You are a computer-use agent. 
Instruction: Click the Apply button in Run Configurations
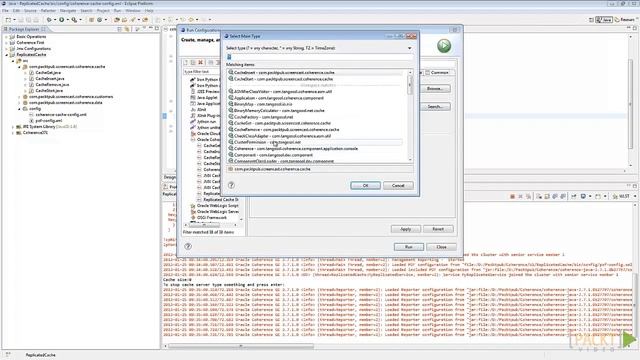405,229
